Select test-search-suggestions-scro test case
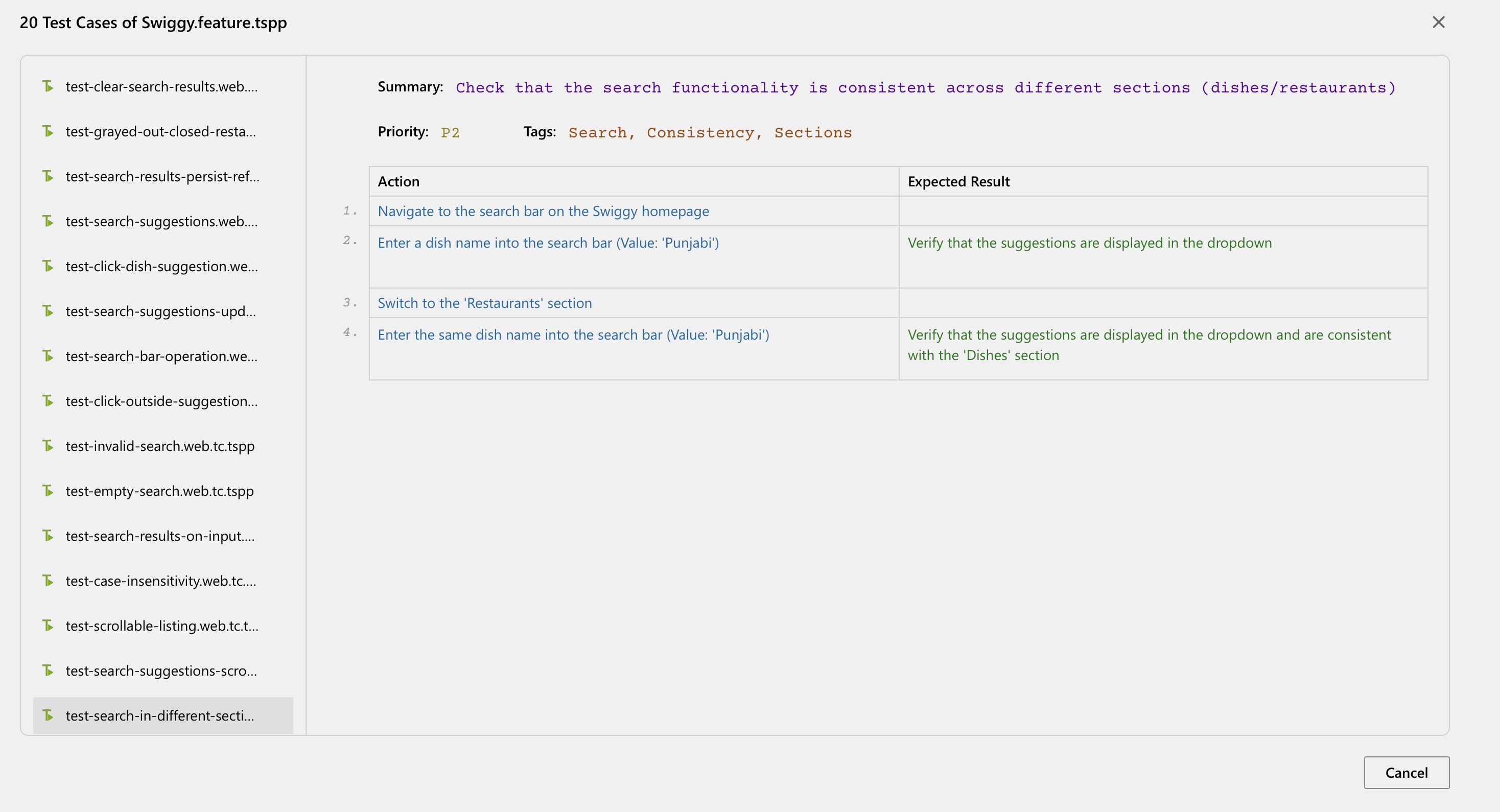The height and width of the screenshot is (812, 1500). pyautogui.click(x=163, y=671)
